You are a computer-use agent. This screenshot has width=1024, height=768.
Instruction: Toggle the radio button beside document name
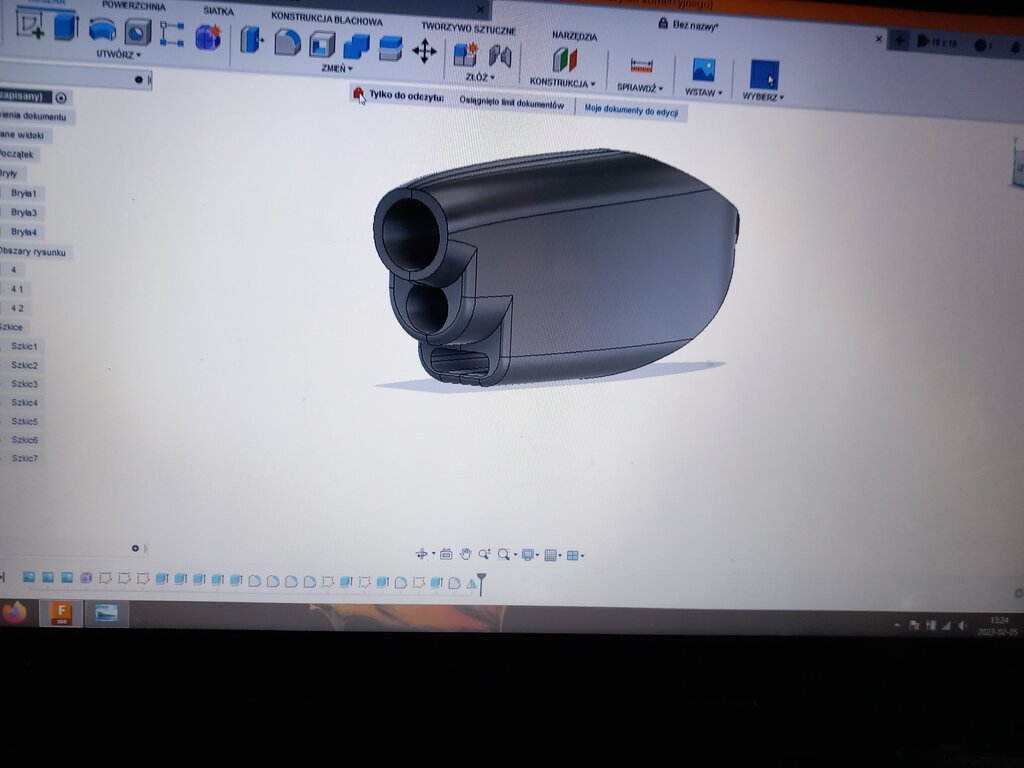coord(61,97)
